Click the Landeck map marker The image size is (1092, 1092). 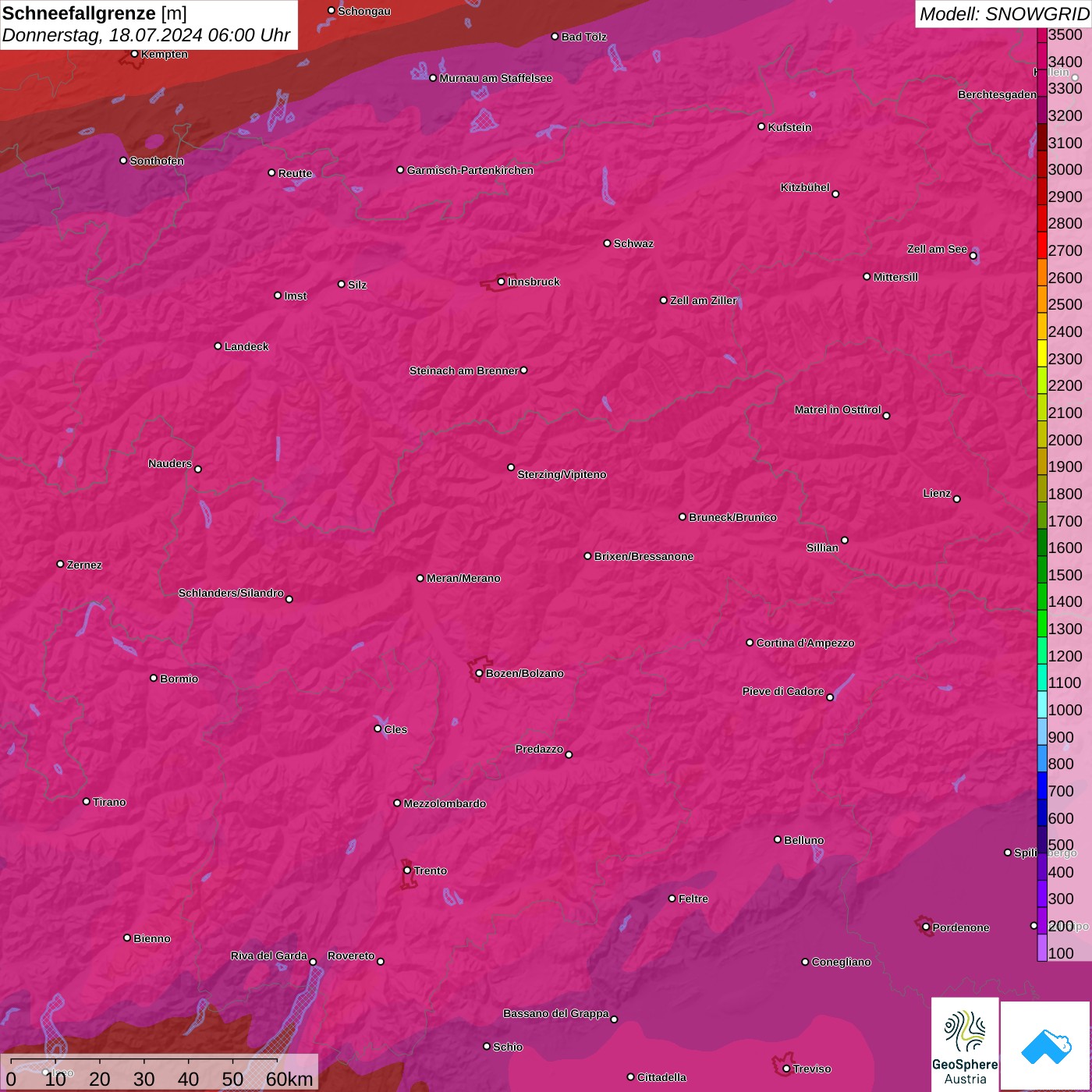[x=218, y=346]
